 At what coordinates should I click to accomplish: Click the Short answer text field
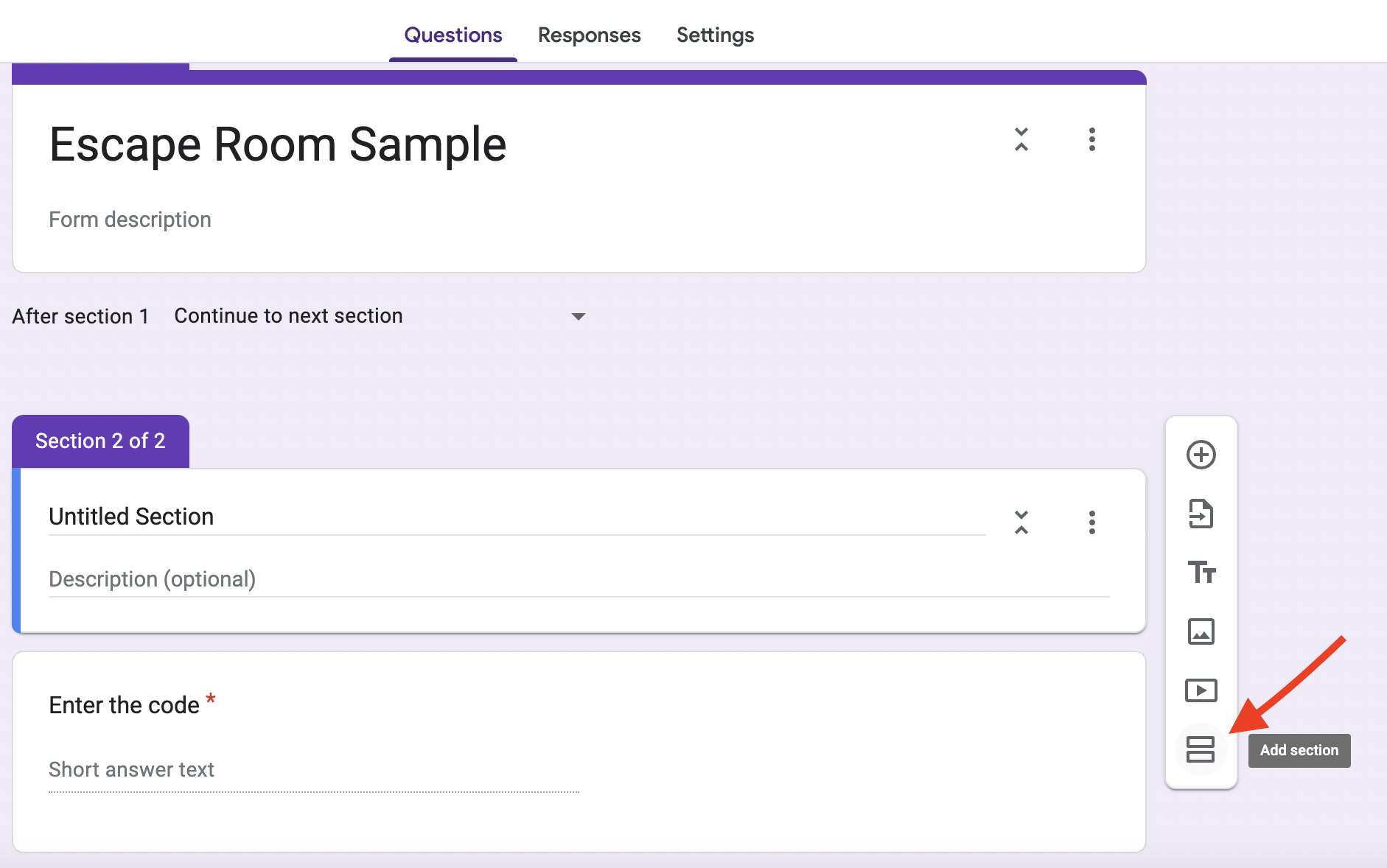point(131,769)
